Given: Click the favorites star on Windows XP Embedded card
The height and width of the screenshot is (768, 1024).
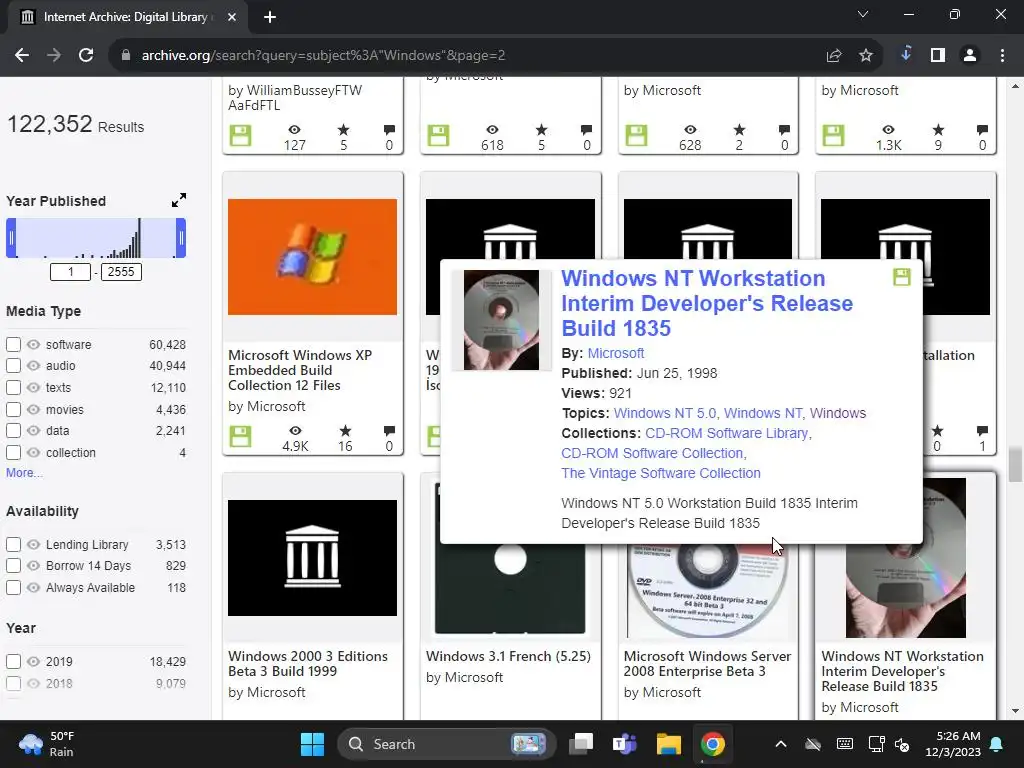Looking at the screenshot, I should [x=345, y=430].
